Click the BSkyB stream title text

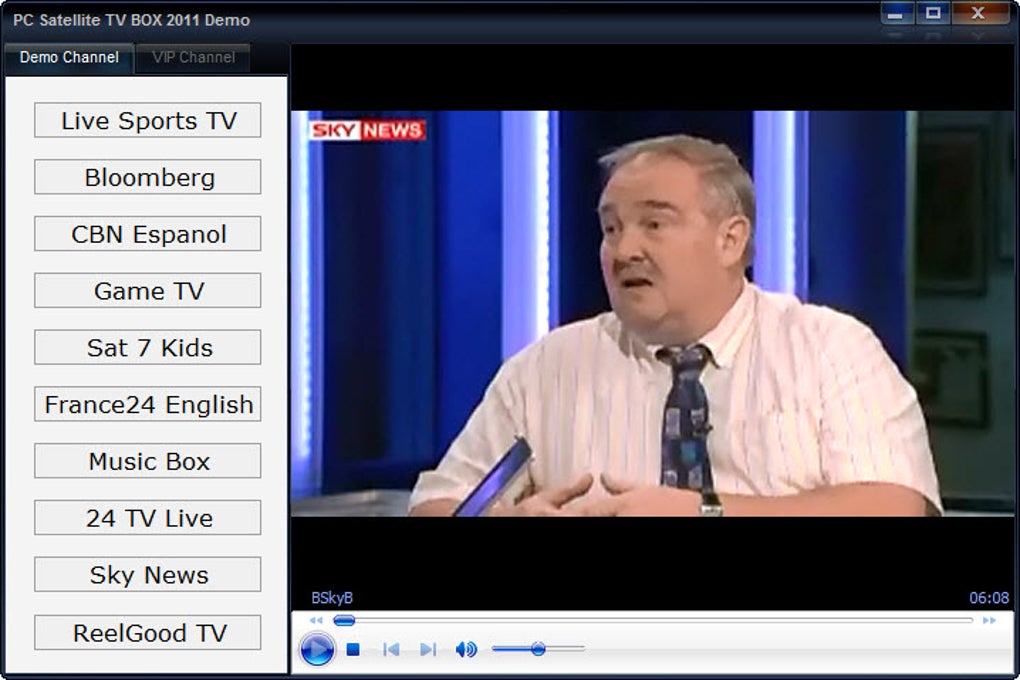tap(332, 598)
